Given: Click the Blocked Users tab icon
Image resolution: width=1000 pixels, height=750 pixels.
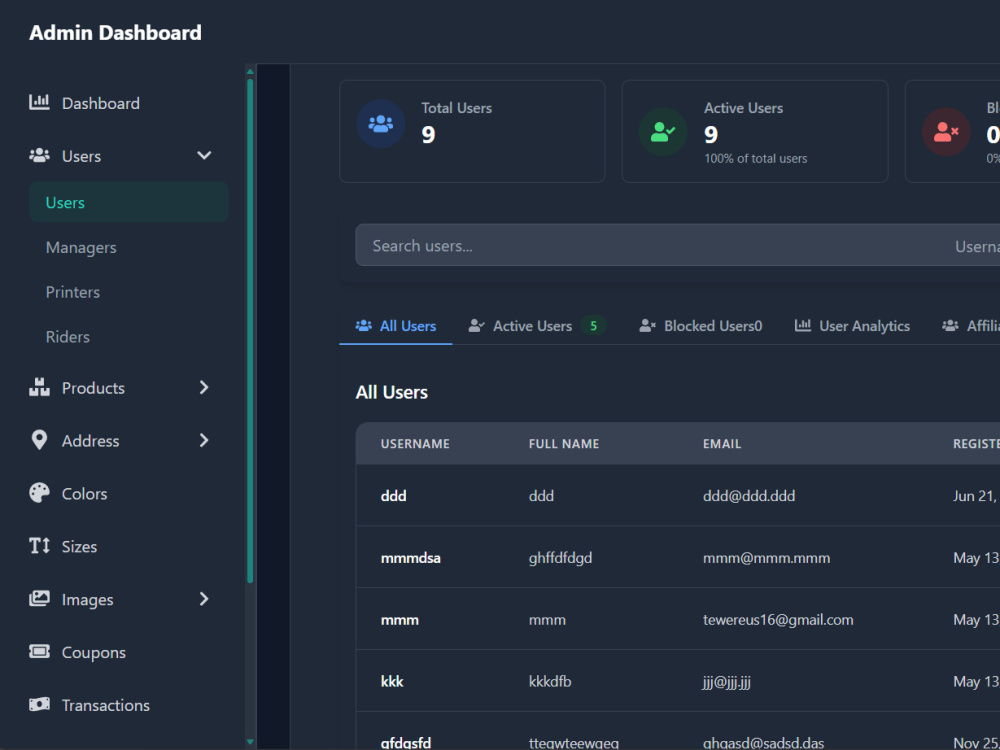Looking at the screenshot, I should tap(647, 326).
